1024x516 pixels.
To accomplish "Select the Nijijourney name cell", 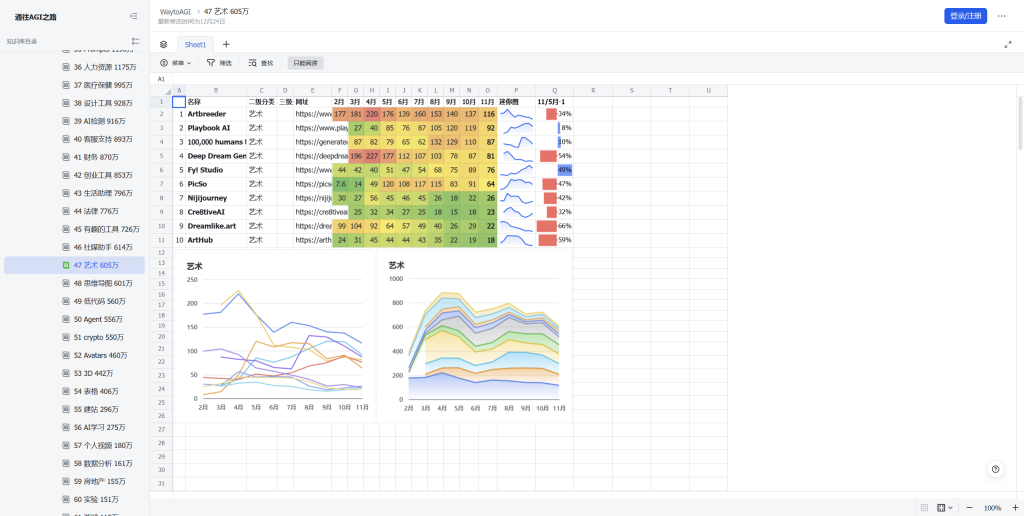I will tap(216, 198).
